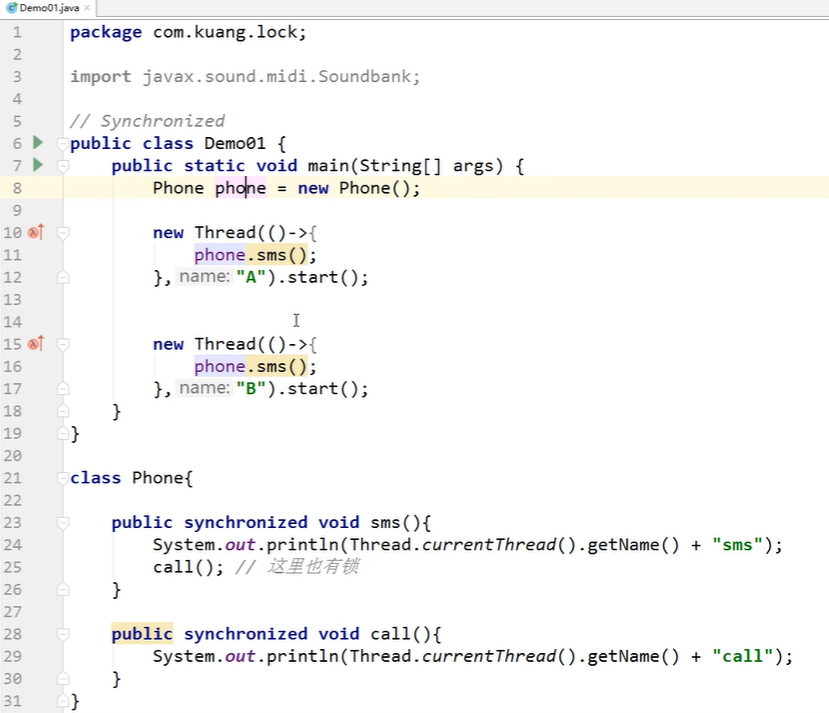Click '.start()' on line 12
This screenshot has height=713, width=829.
(318, 277)
